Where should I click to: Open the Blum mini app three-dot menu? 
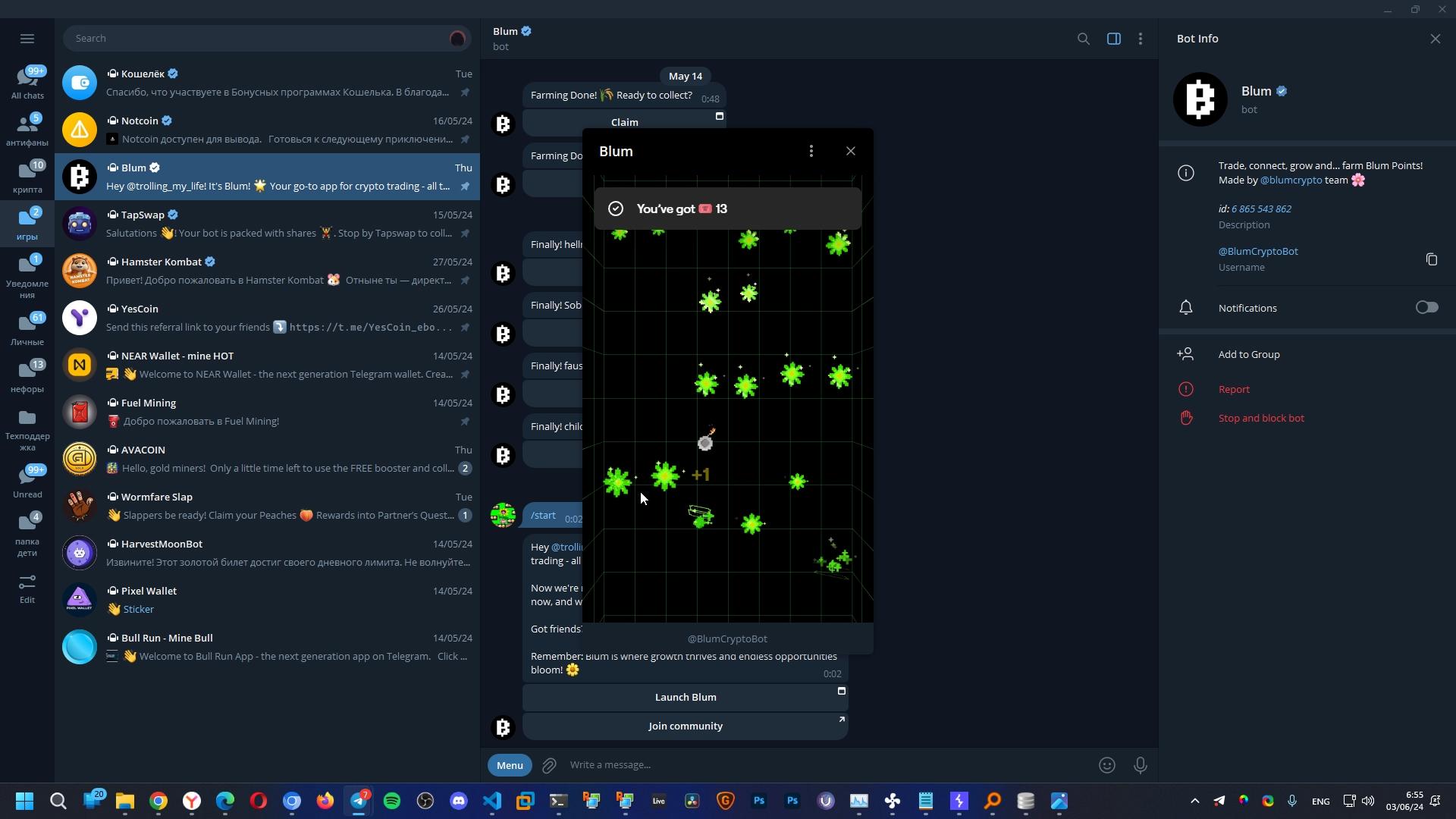pos(811,152)
